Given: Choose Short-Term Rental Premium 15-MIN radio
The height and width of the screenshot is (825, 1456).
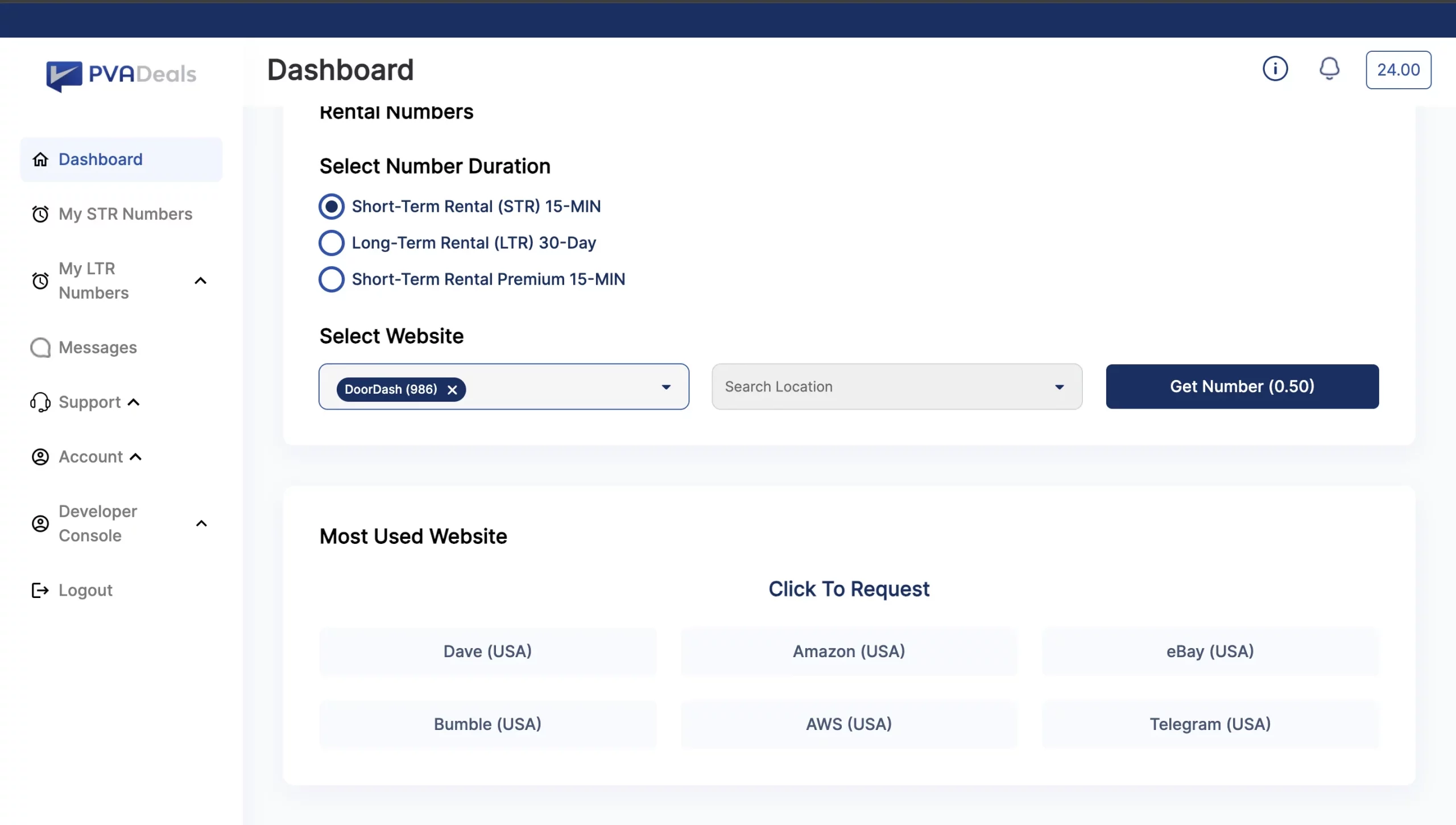Looking at the screenshot, I should click(x=332, y=279).
